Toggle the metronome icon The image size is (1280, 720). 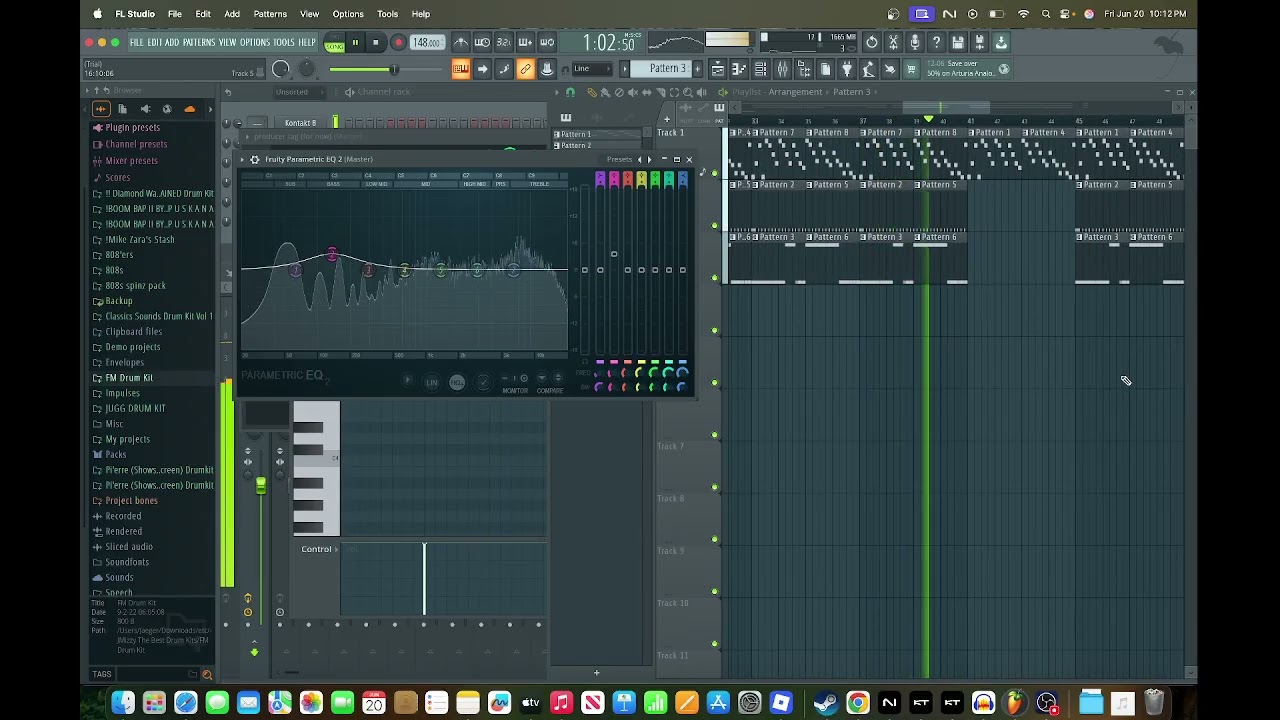(460, 43)
